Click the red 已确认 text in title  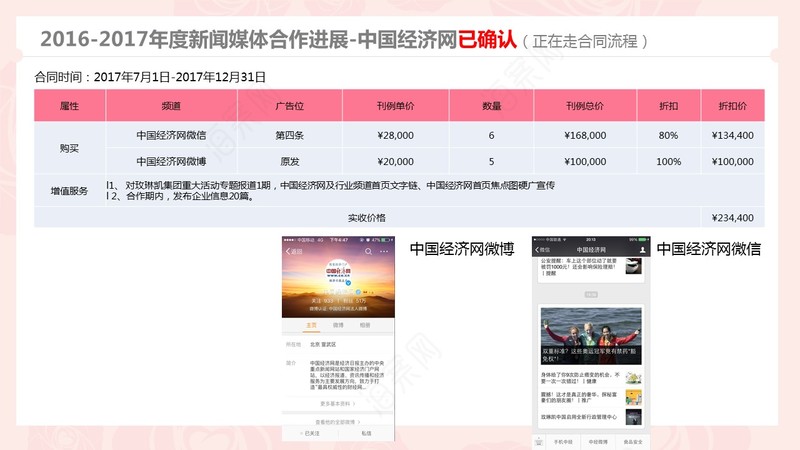pos(487,39)
